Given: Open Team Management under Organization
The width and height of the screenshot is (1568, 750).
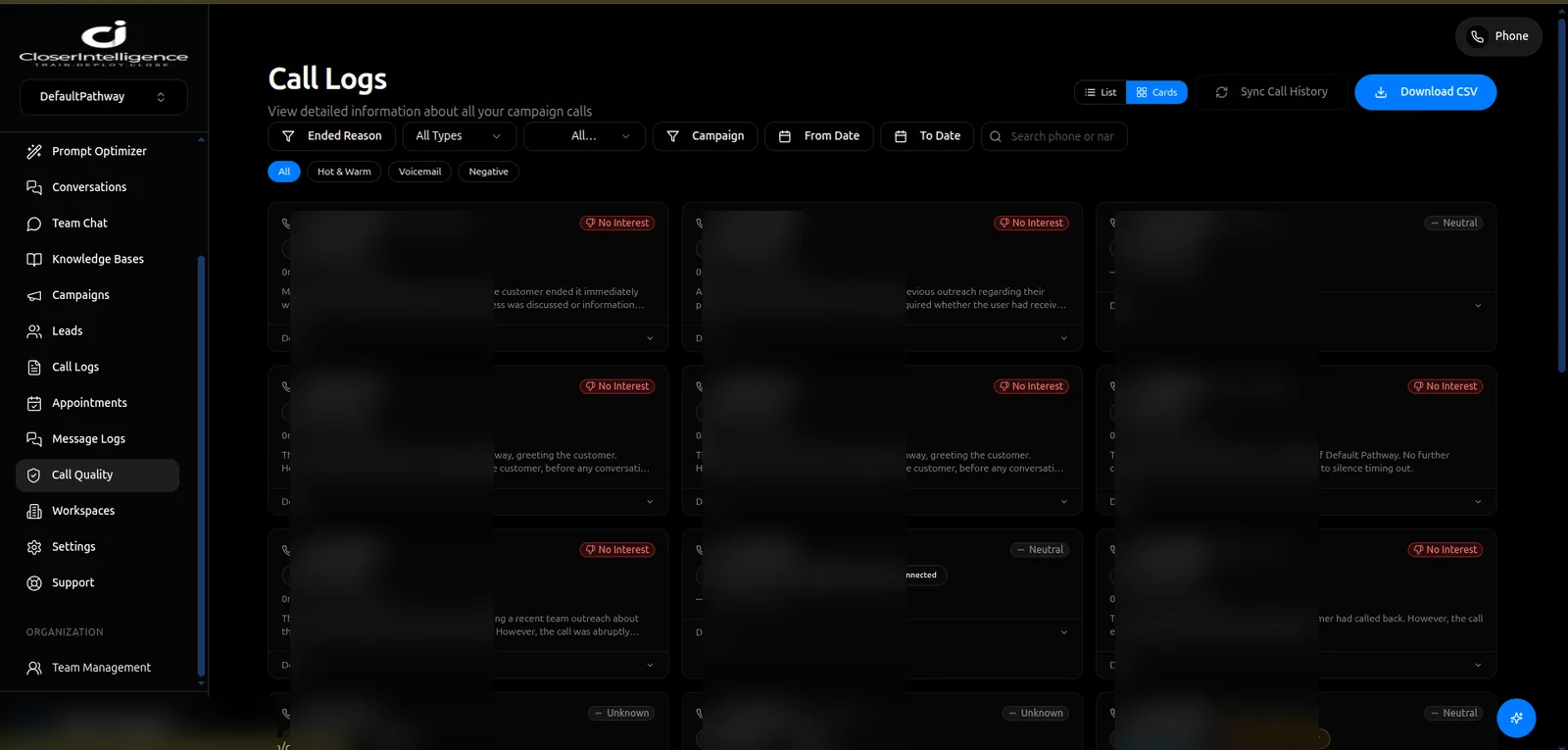Looking at the screenshot, I should pos(98,668).
